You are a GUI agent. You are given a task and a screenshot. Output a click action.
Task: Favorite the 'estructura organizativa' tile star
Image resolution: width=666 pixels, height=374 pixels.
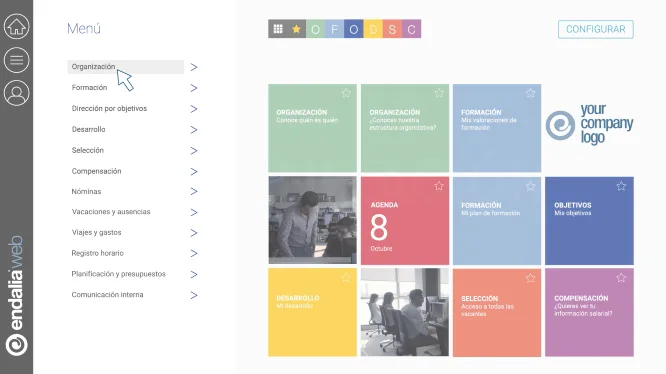(x=439, y=93)
